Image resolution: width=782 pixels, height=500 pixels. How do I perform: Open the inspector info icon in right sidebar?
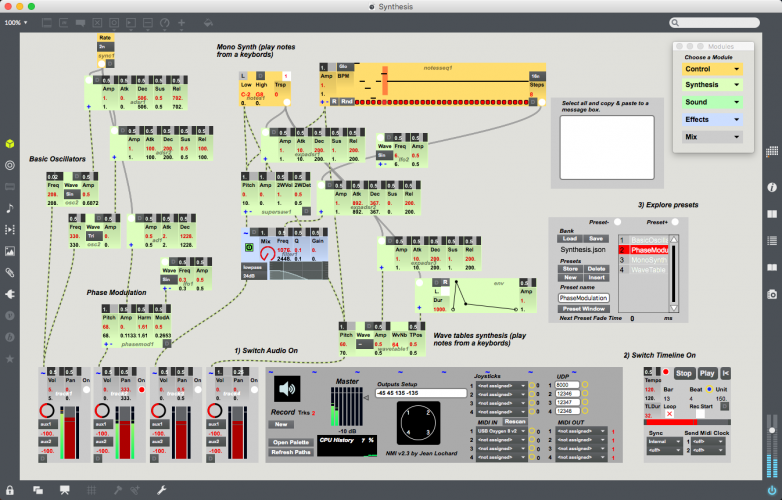[772, 187]
